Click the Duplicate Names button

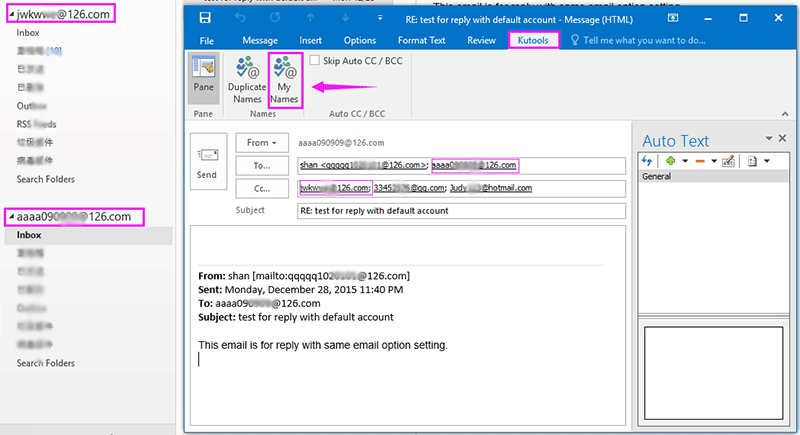[247, 80]
